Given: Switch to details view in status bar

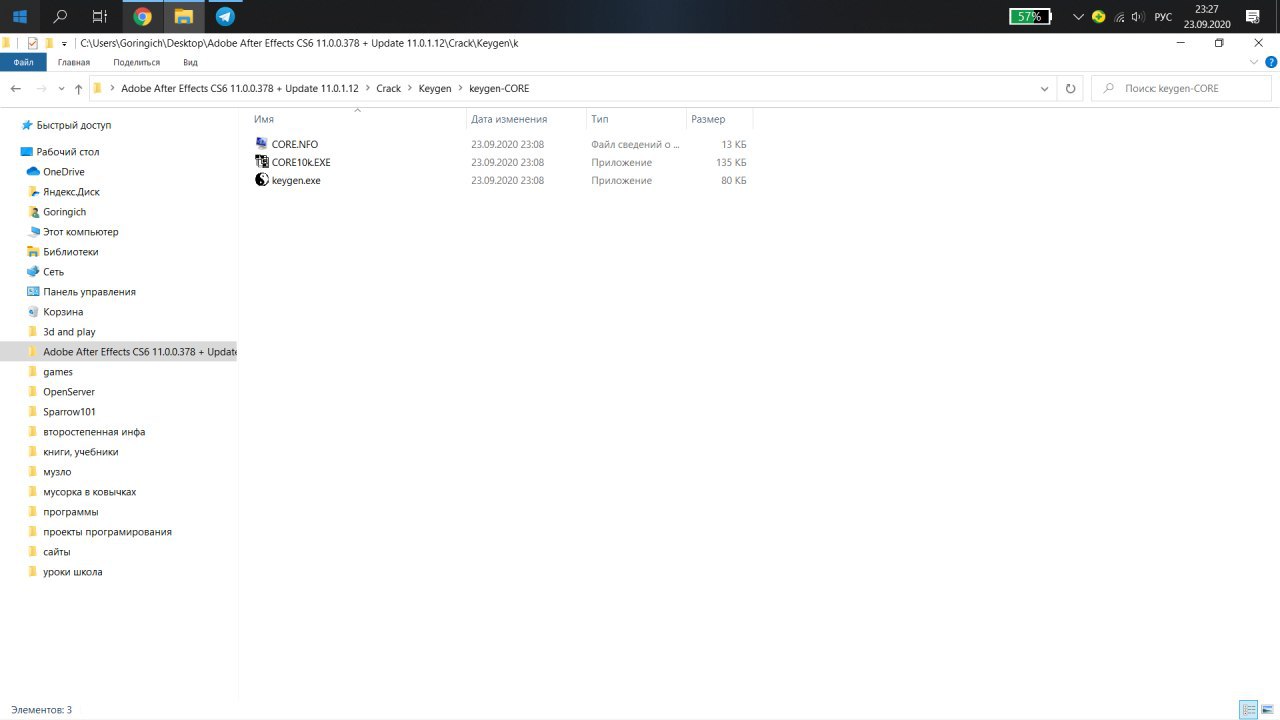Looking at the screenshot, I should [x=1248, y=710].
